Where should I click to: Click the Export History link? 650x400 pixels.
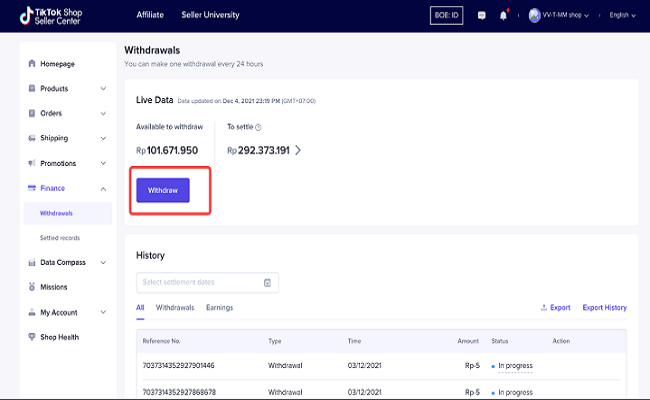(x=604, y=308)
